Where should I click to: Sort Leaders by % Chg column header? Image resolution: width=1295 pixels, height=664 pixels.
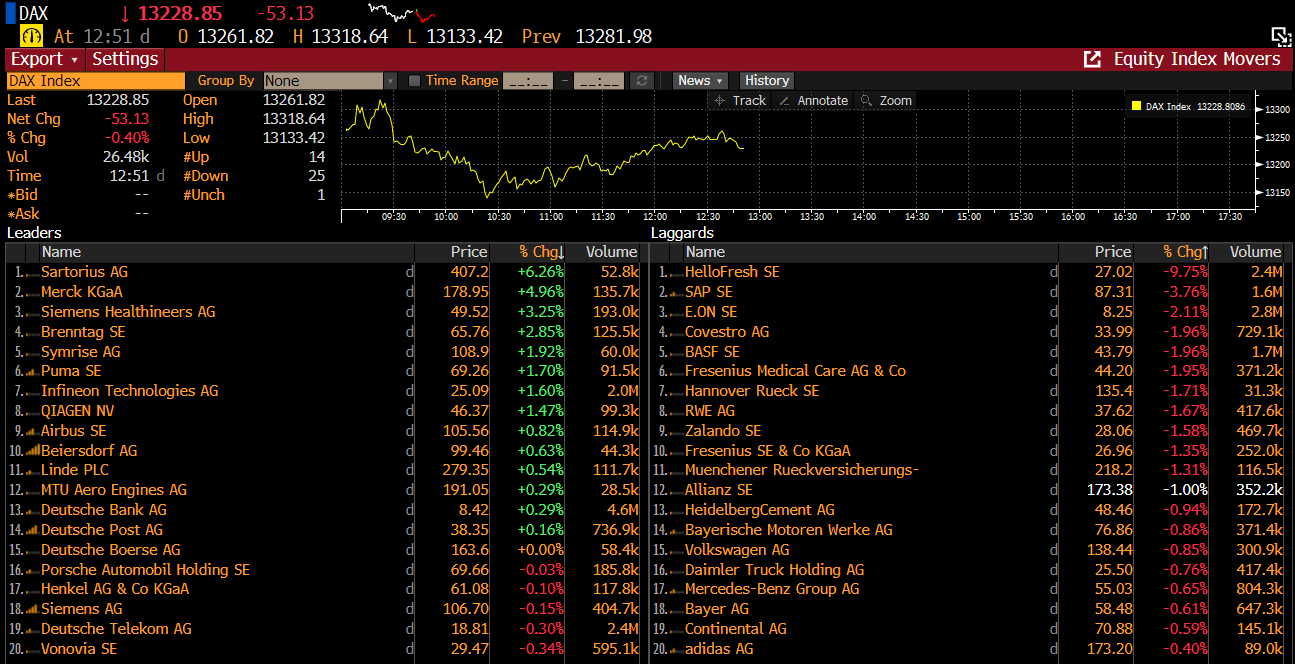point(541,252)
